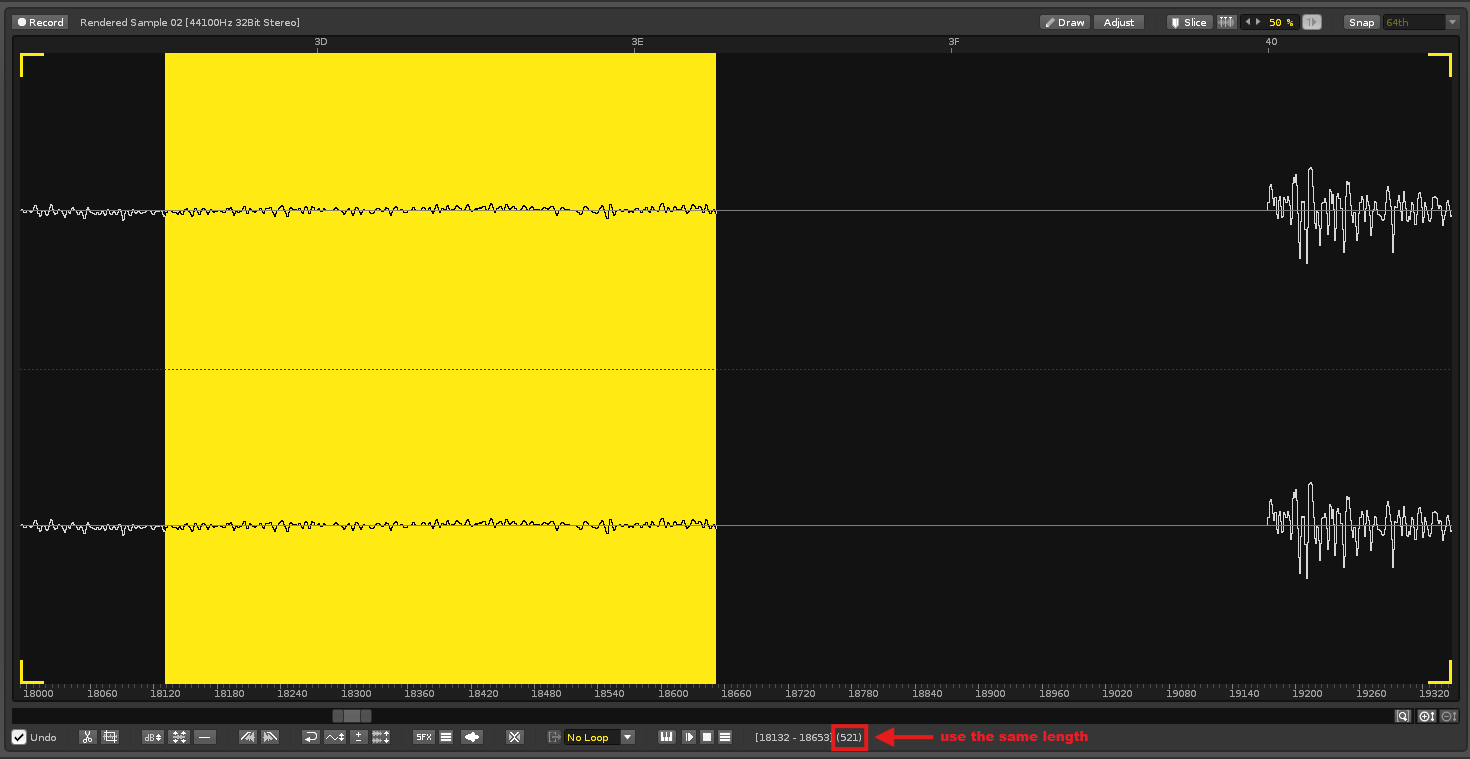
Task: Click the 3D marker on top ruler
Action: (x=321, y=42)
